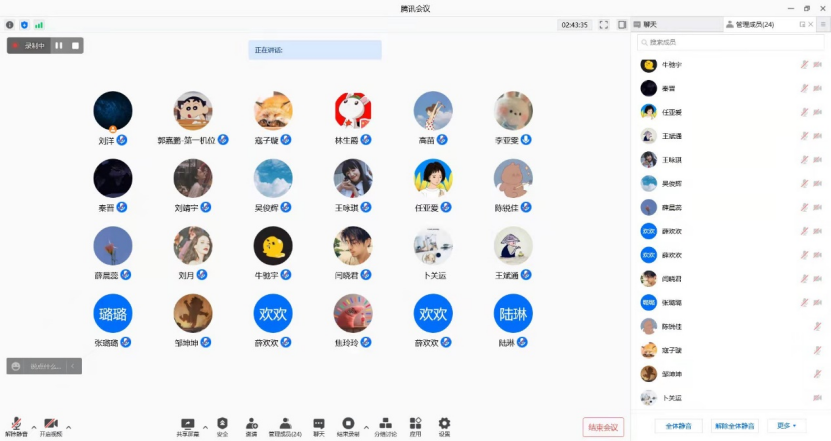Open the 更多 dropdown in member panel
The image size is (831, 441).
pos(786,425)
